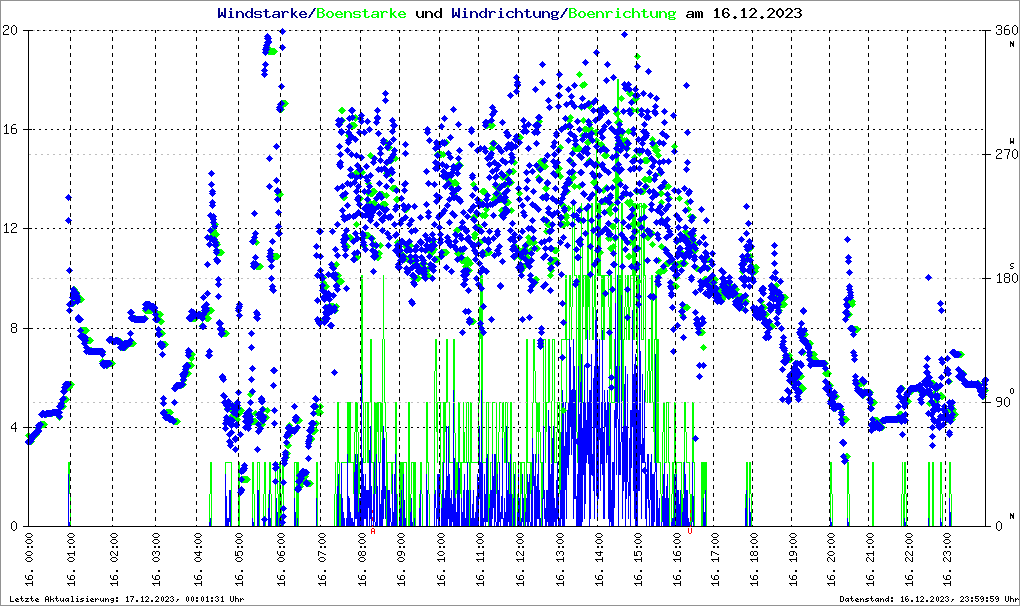Click the green 'Boenstarke' word in the title

(x=361, y=13)
